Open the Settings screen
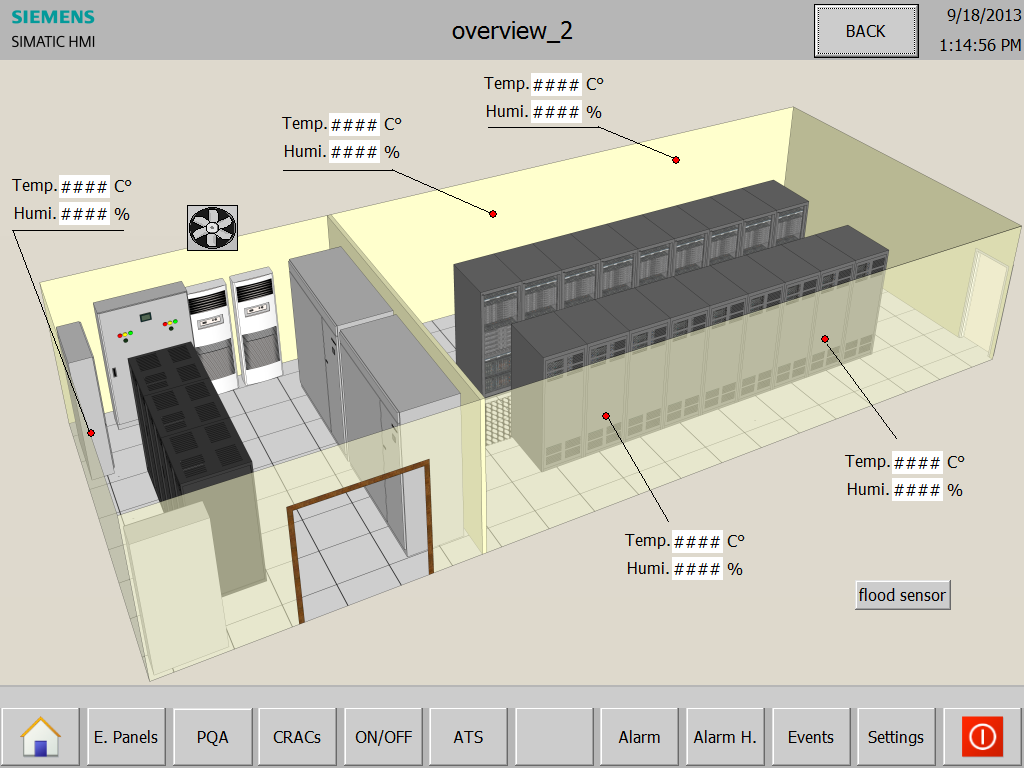 tap(896, 737)
